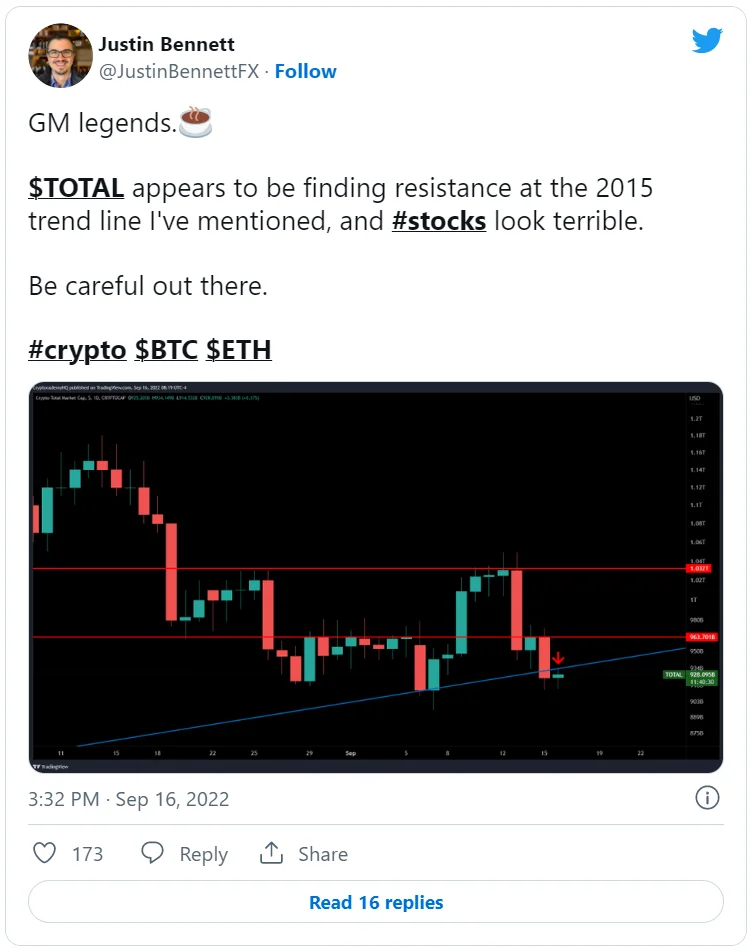The image size is (753, 951).
Task: Open the tweet info circle icon
Action: [707, 797]
